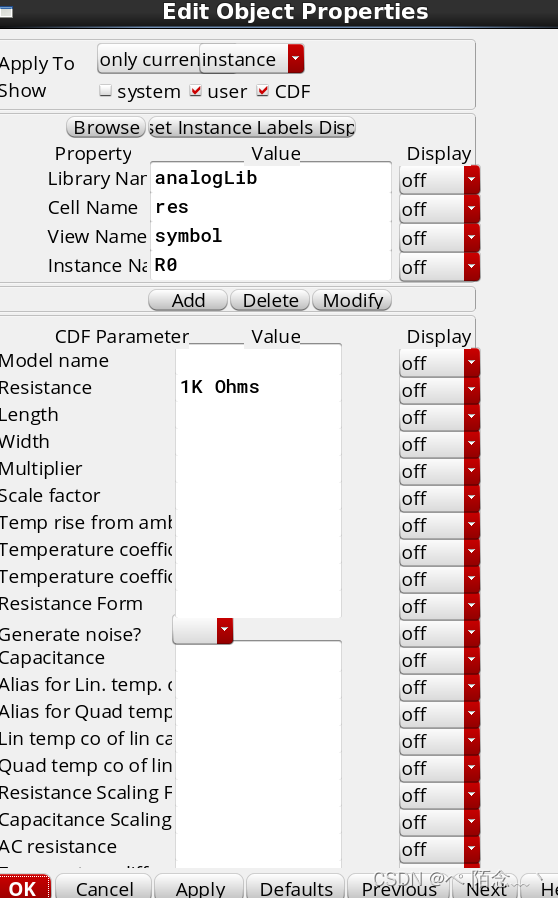Edit the Cell Name field res

point(270,207)
